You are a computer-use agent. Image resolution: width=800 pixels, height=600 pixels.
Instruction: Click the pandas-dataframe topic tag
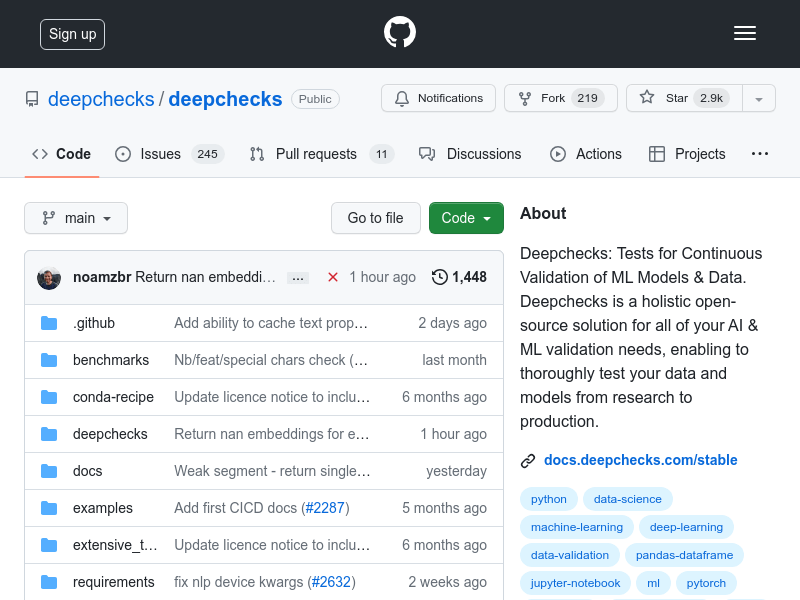pos(684,555)
